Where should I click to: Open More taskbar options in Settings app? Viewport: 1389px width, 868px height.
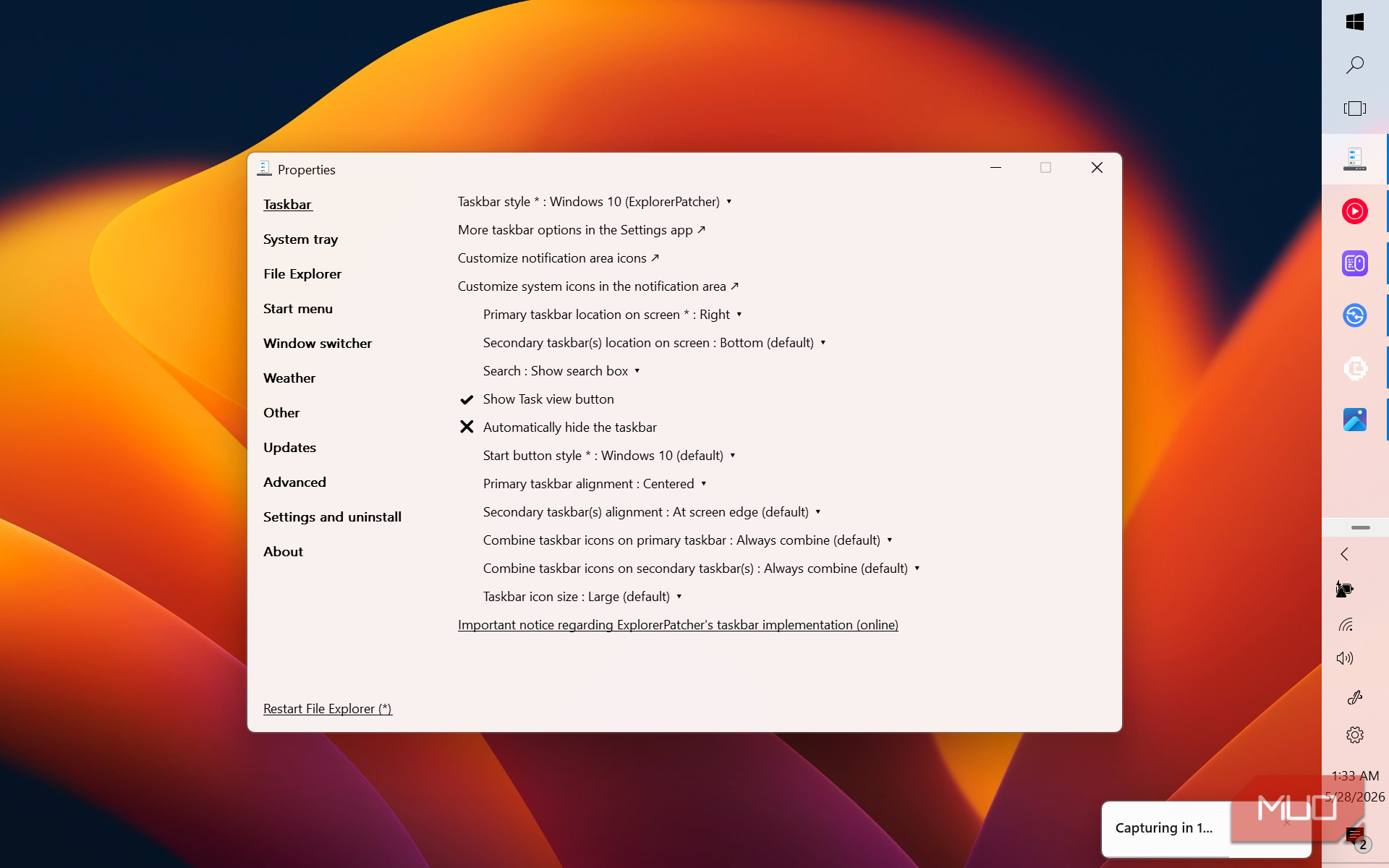[582, 230]
